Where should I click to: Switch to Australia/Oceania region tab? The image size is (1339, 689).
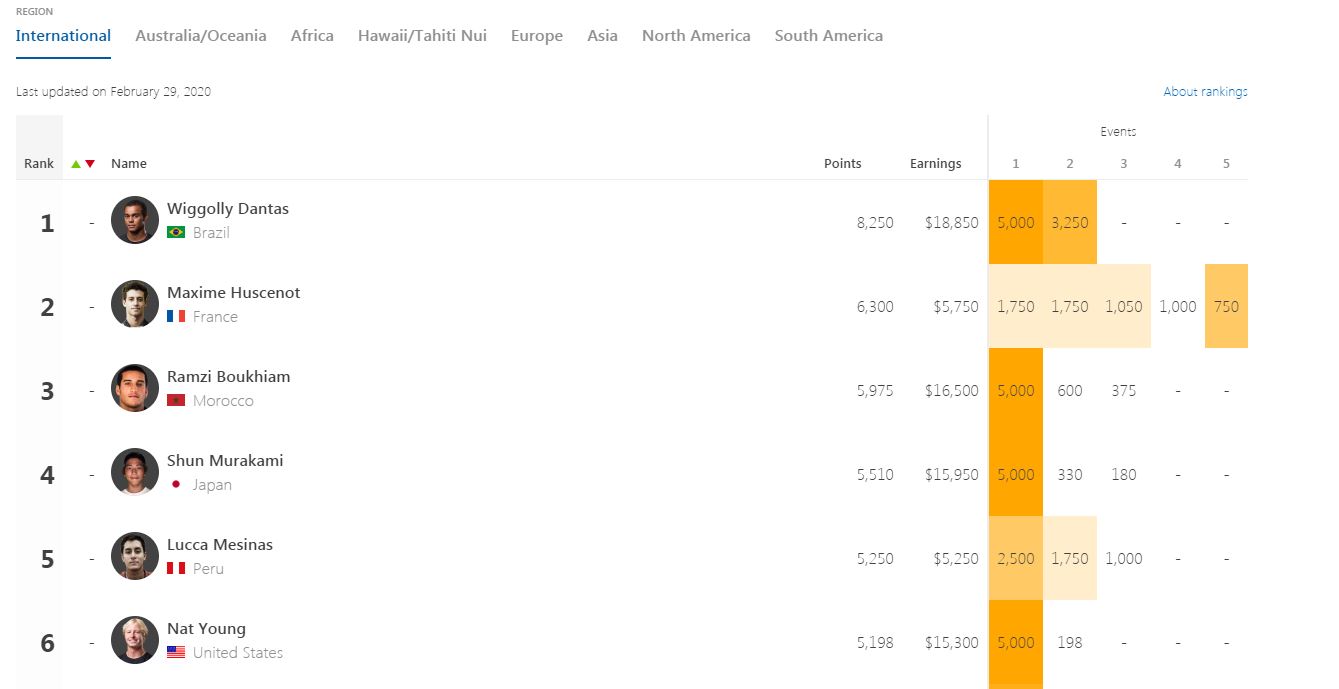tap(200, 36)
